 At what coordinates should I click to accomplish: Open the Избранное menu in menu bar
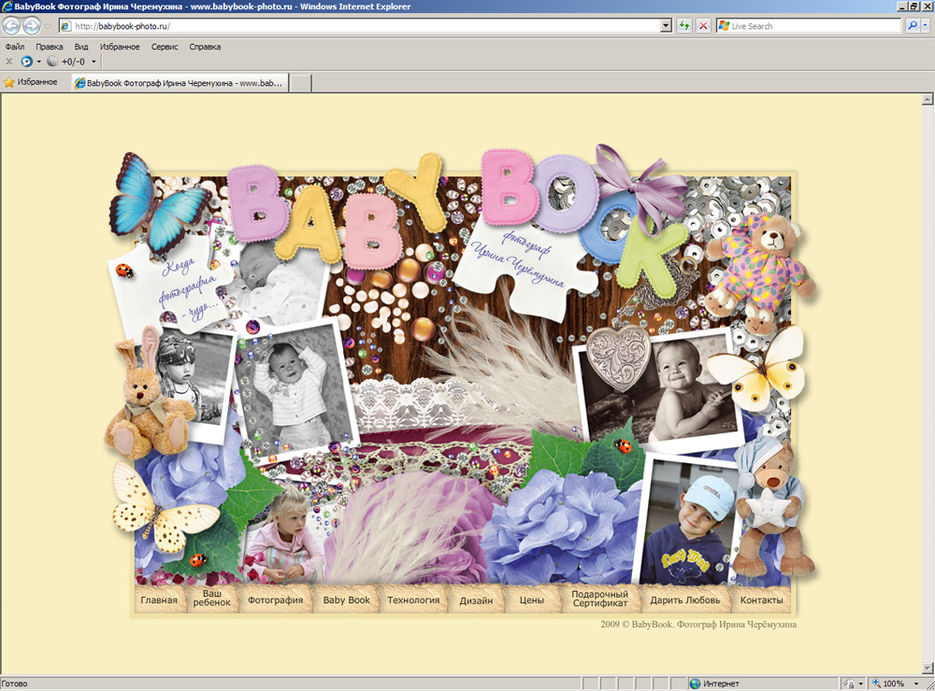pyautogui.click(x=120, y=47)
